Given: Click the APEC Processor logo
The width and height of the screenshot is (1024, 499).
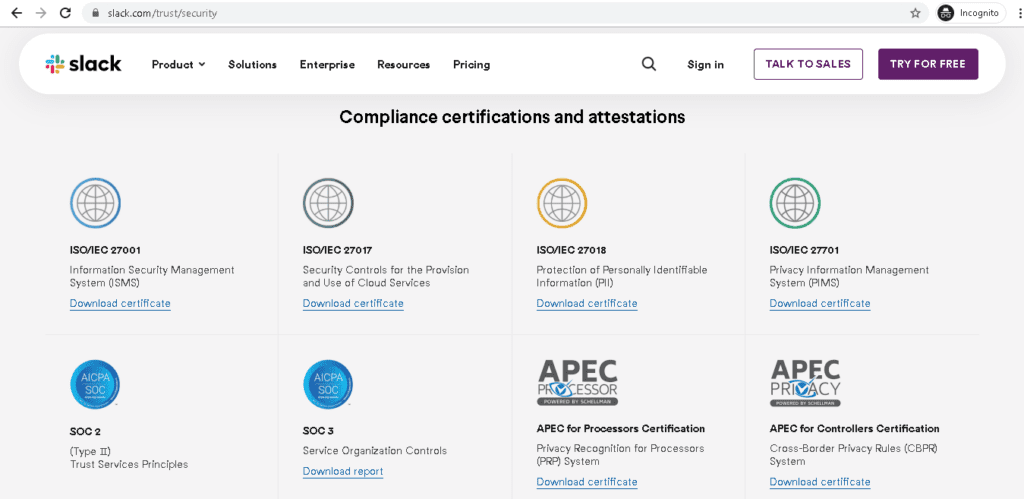Looking at the screenshot, I should pos(577,383).
